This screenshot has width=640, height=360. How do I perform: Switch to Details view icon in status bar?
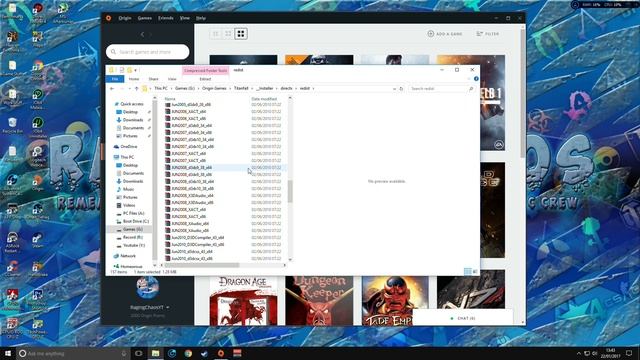point(468,272)
